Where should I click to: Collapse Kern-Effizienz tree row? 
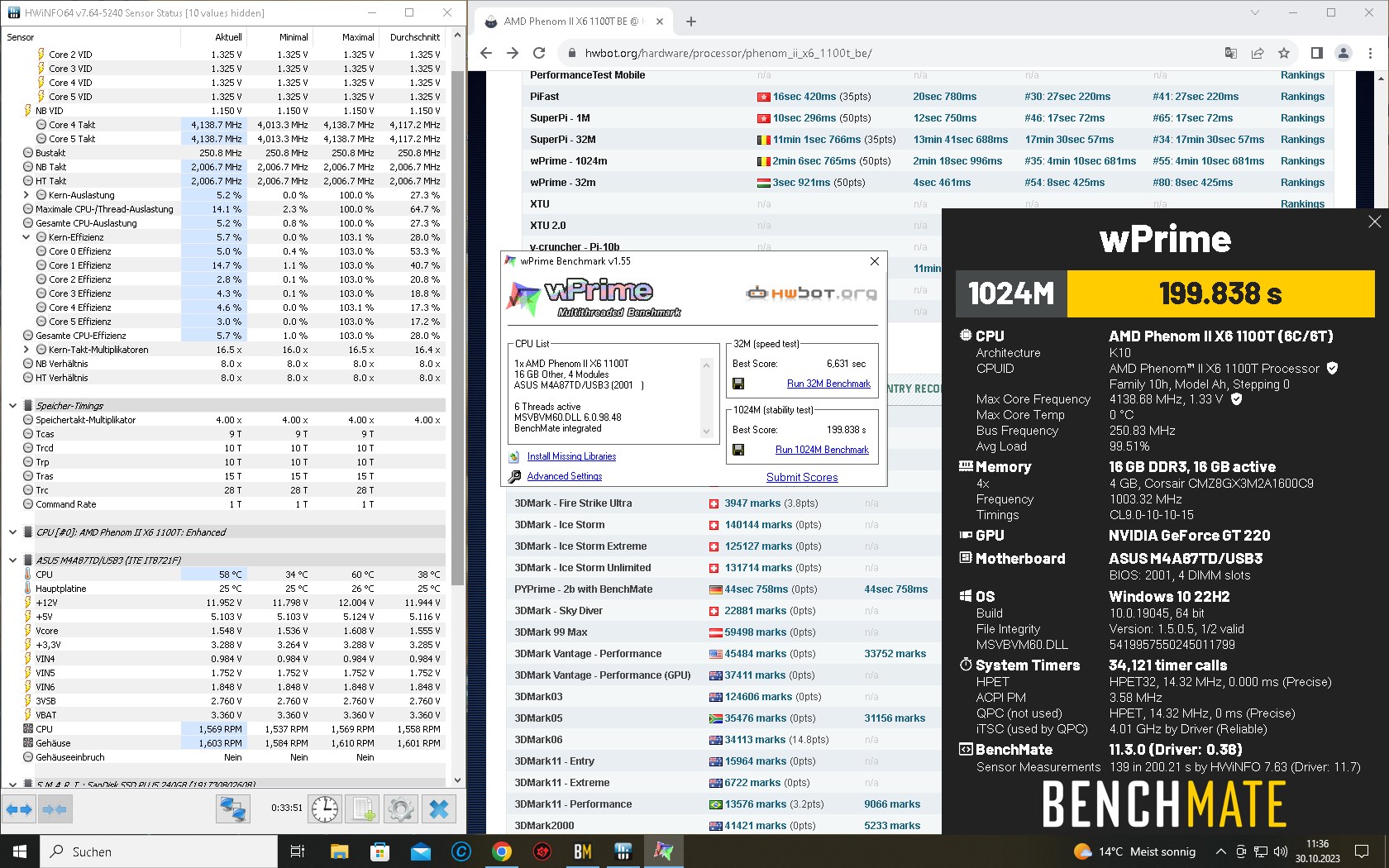coord(26,237)
